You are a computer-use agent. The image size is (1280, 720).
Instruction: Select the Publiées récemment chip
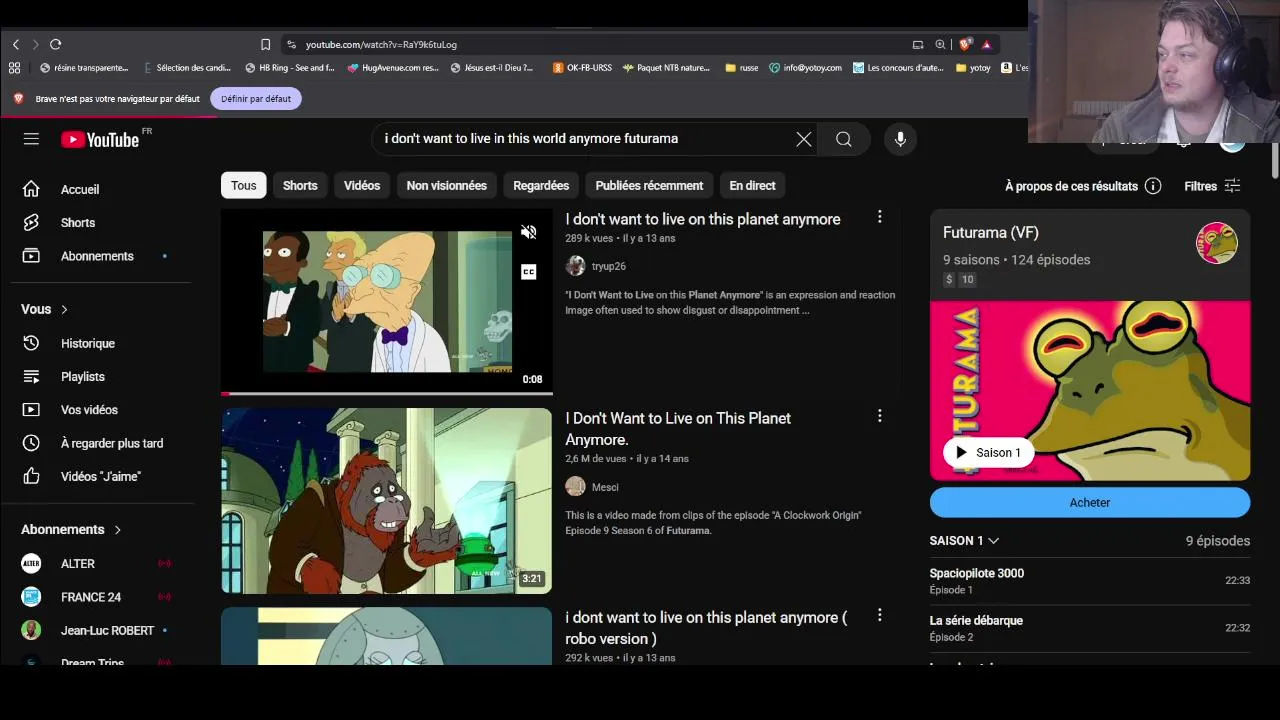point(649,186)
